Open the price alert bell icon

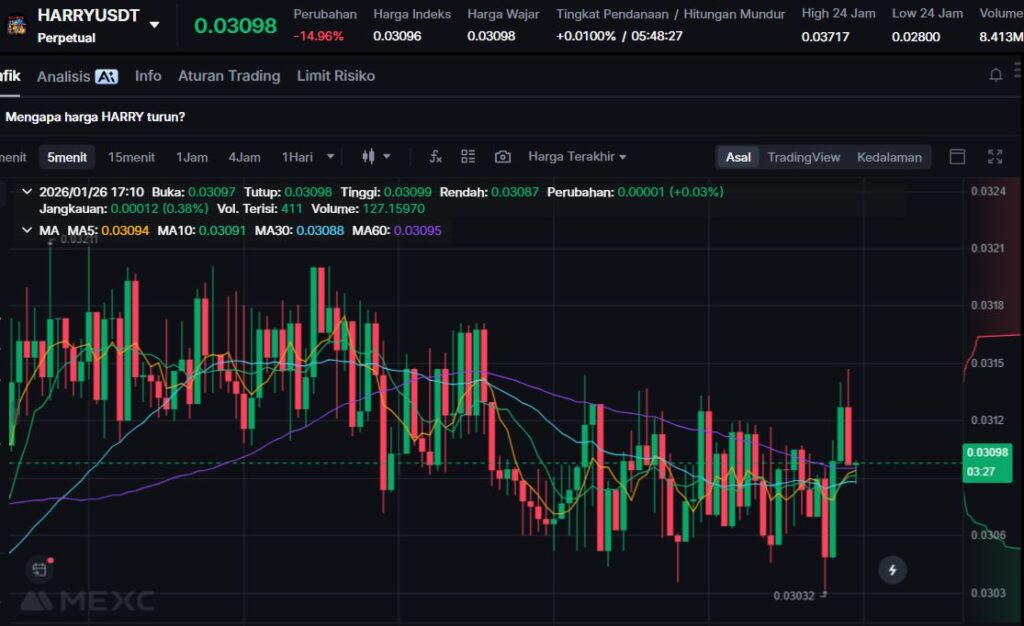[x=996, y=76]
